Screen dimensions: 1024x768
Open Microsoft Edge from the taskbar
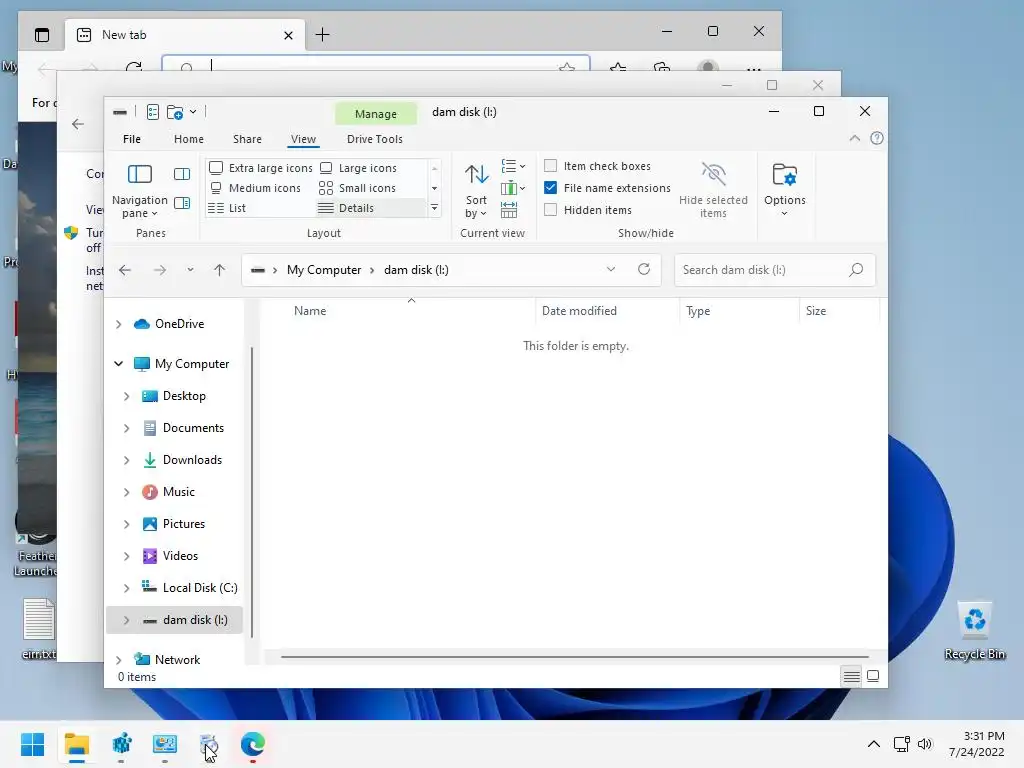(x=253, y=744)
